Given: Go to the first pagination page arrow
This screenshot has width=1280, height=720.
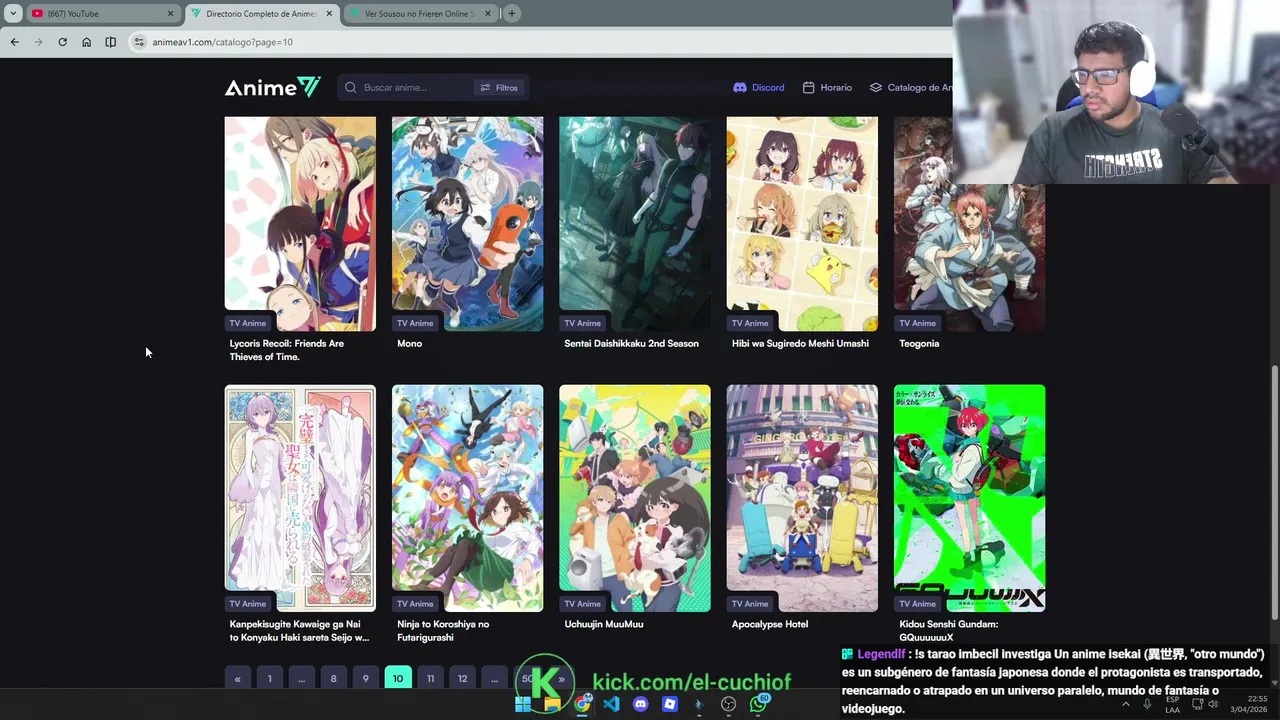Looking at the screenshot, I should point(237,678).
